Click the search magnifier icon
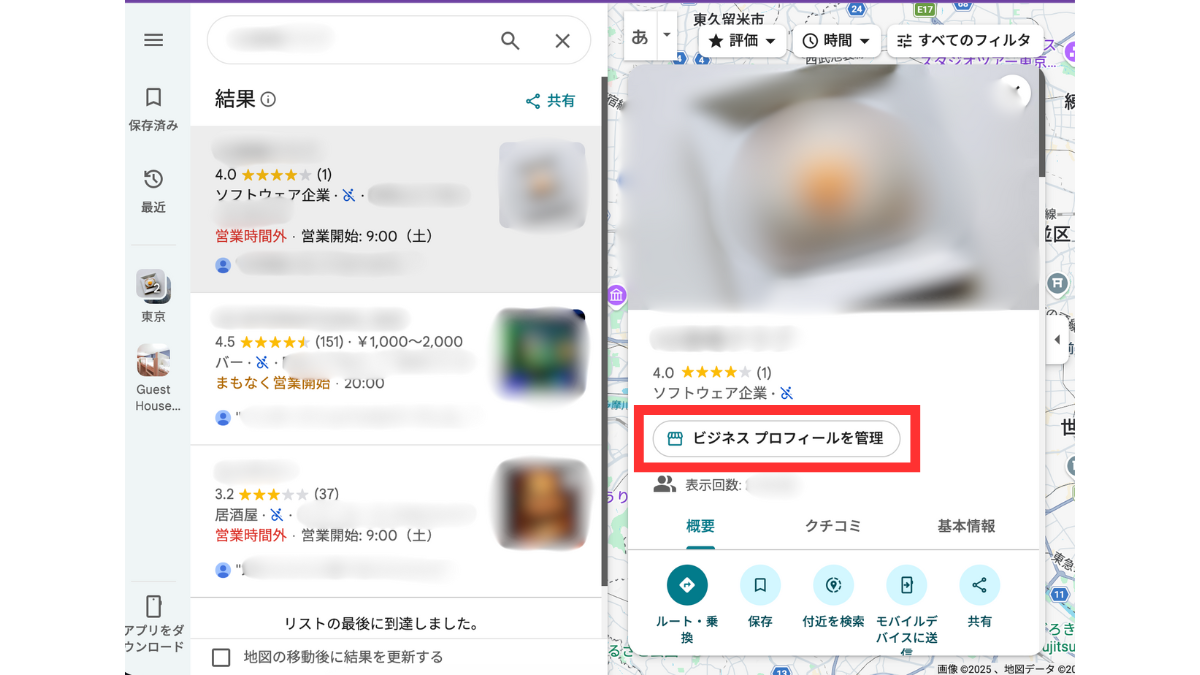Screen dimensions: 1200x675 (x=510, y=41)
